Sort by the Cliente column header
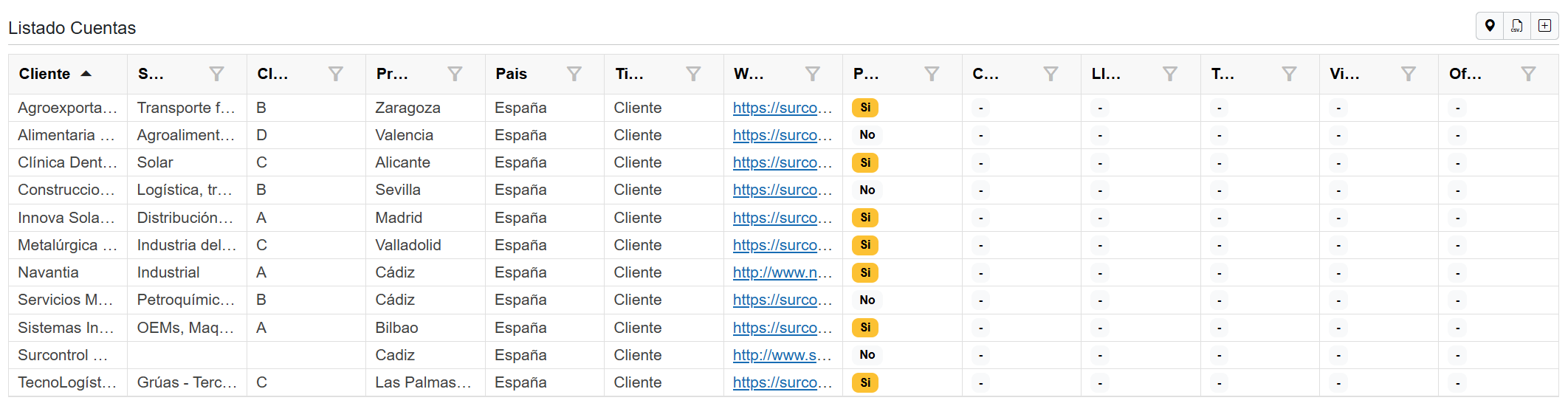Viewport: 1568px width, 406px height. point(45,74)
